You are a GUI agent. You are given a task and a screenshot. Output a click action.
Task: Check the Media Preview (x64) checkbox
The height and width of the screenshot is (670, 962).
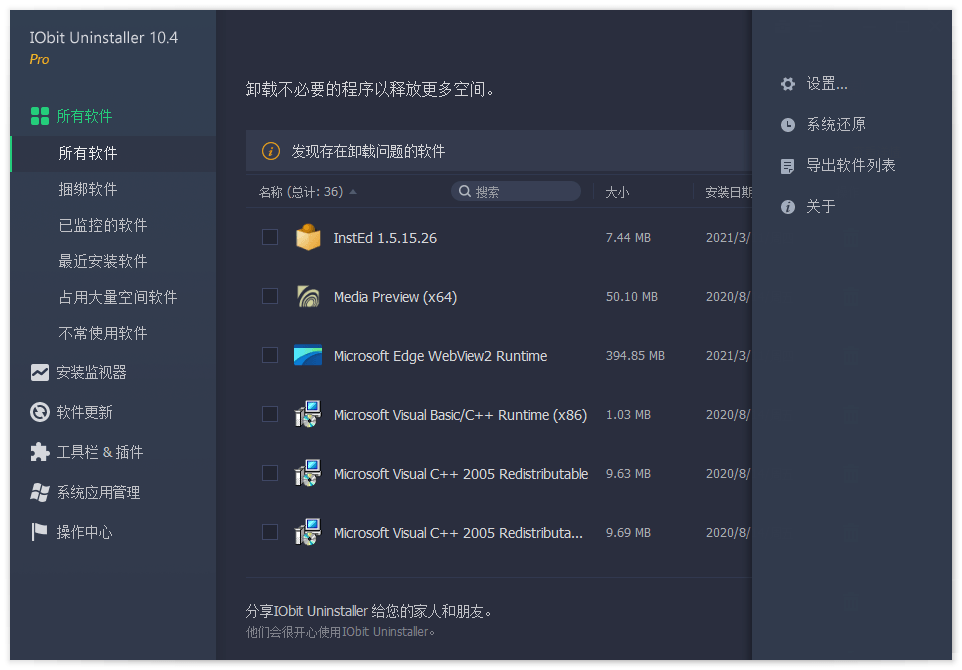pos(270,296)
